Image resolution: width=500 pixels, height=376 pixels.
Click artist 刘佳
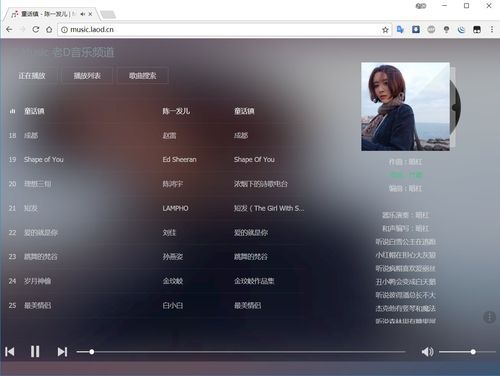coord(169,232)
